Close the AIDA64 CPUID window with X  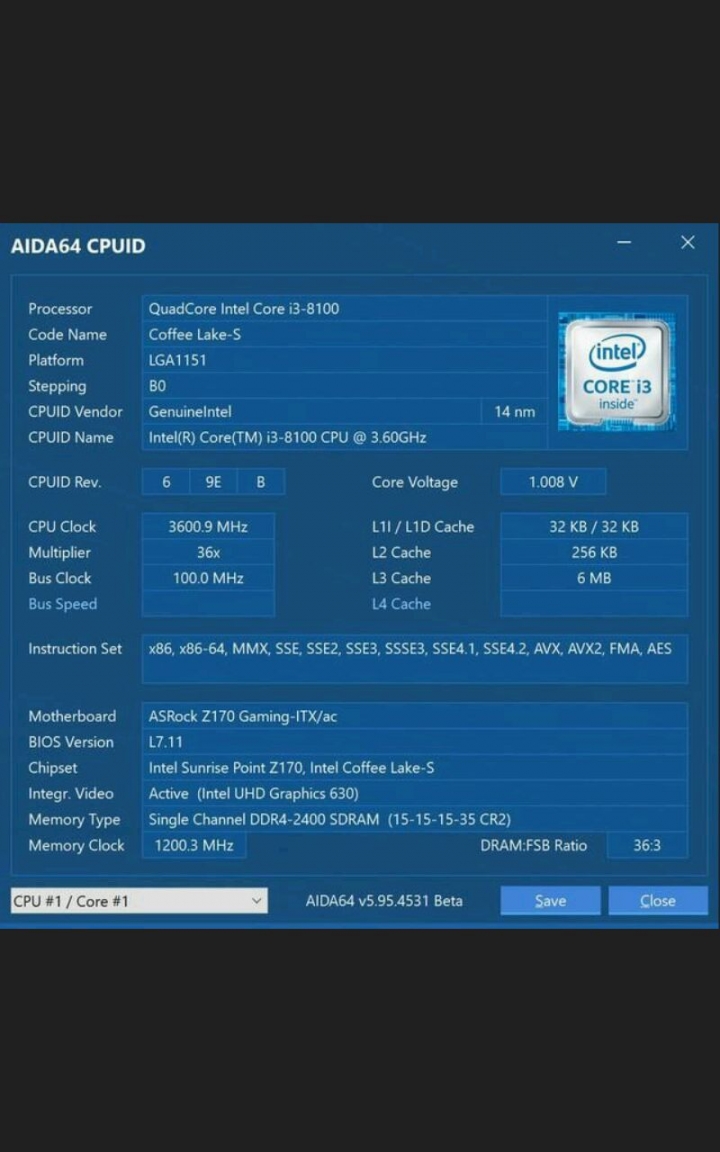[688, 242]
